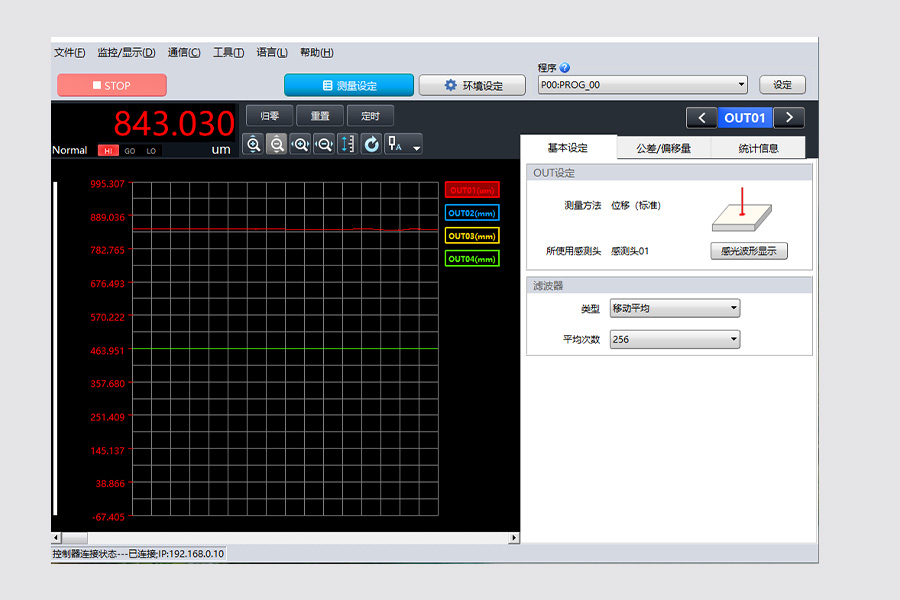Open the 平均次数 256 dropdown
The image size is (900, 600).
[x=674, y=339]
